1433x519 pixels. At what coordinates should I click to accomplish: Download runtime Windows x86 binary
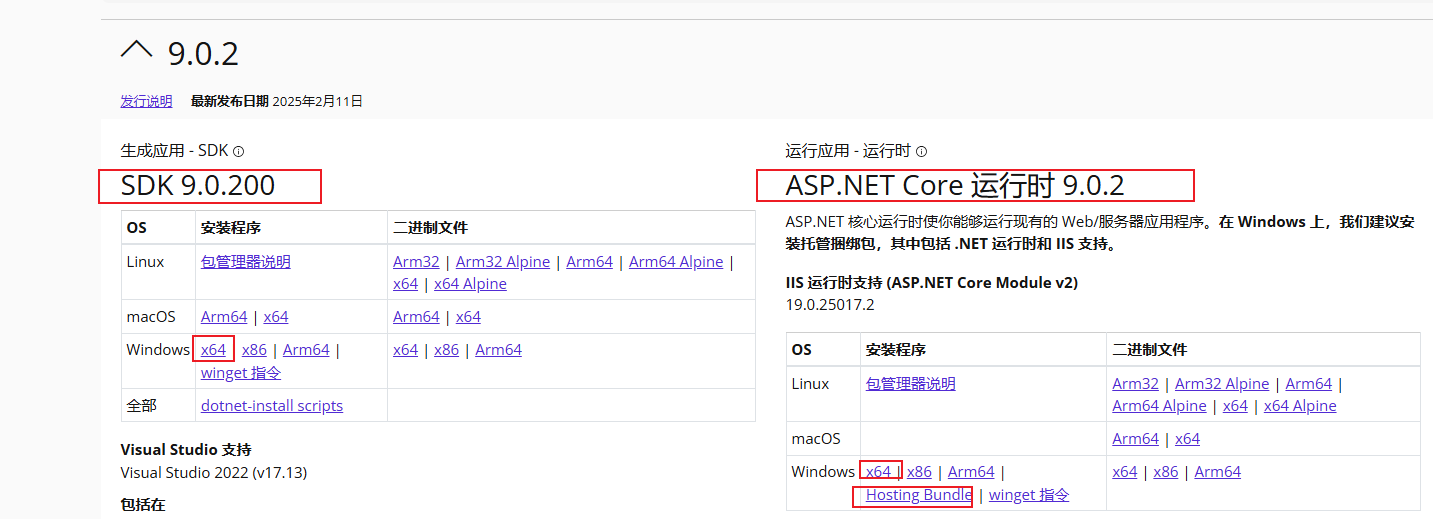pyautogui.click(x=1165, y=471)
